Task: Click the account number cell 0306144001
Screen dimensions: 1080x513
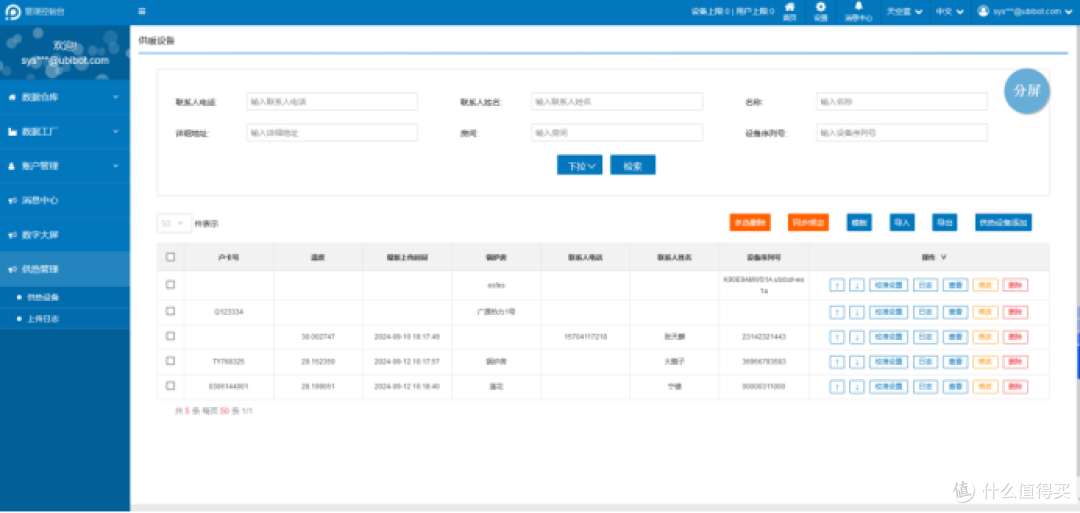Action: click(228, 386)
